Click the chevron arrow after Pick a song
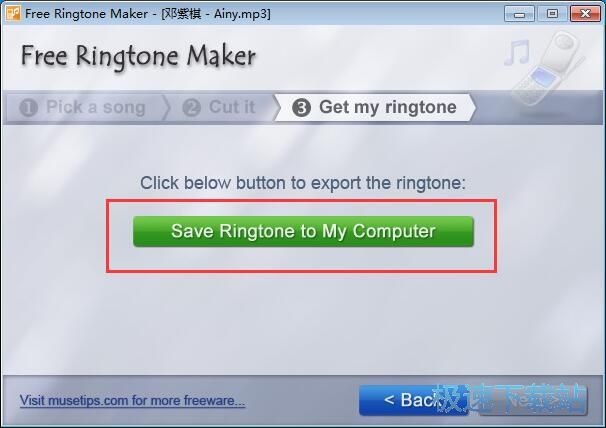Viewport: 606px width, 428px height. tap(166, 107)
